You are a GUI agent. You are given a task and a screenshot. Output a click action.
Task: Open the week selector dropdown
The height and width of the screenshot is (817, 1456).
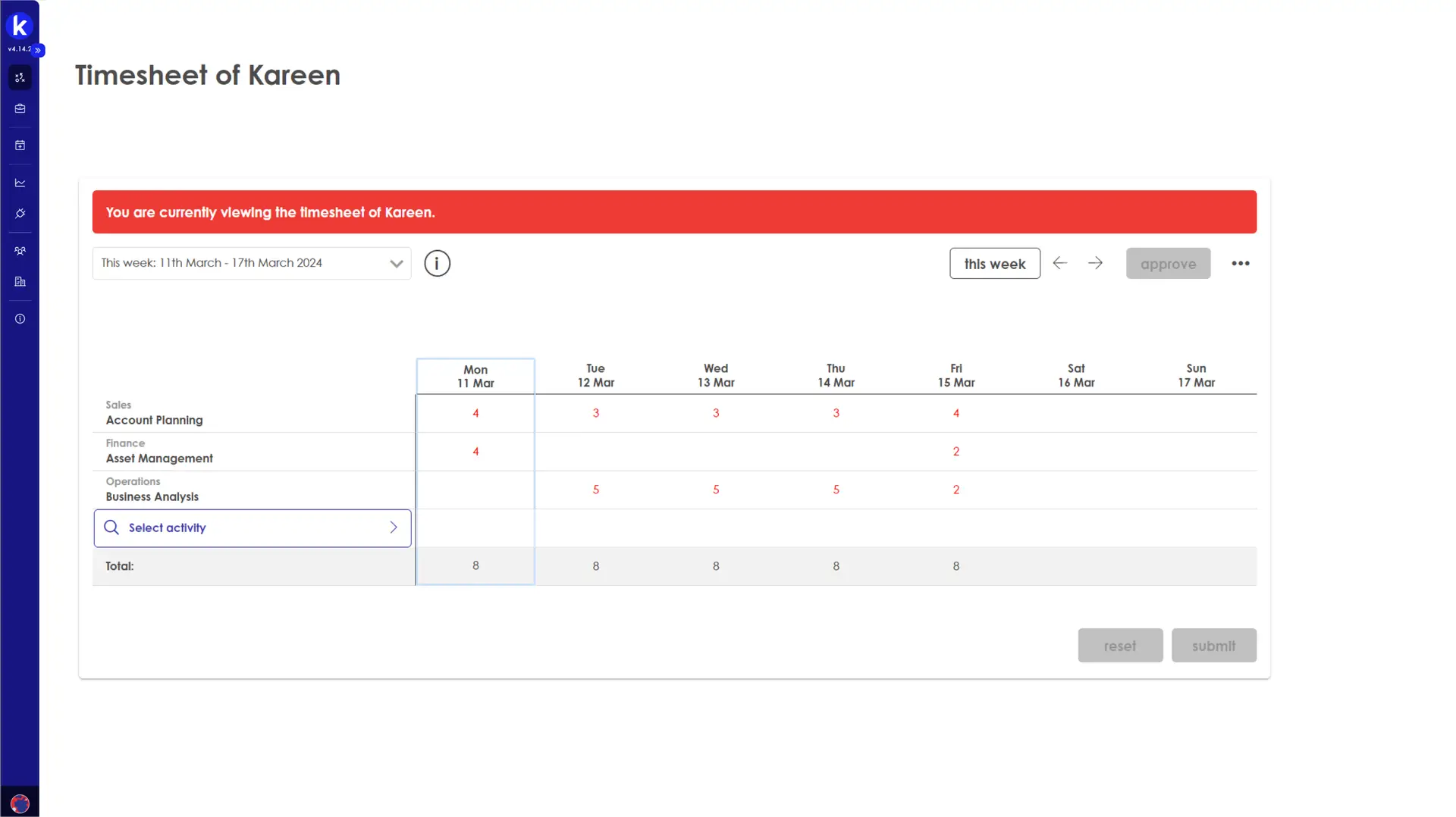[x=252, y=263]
